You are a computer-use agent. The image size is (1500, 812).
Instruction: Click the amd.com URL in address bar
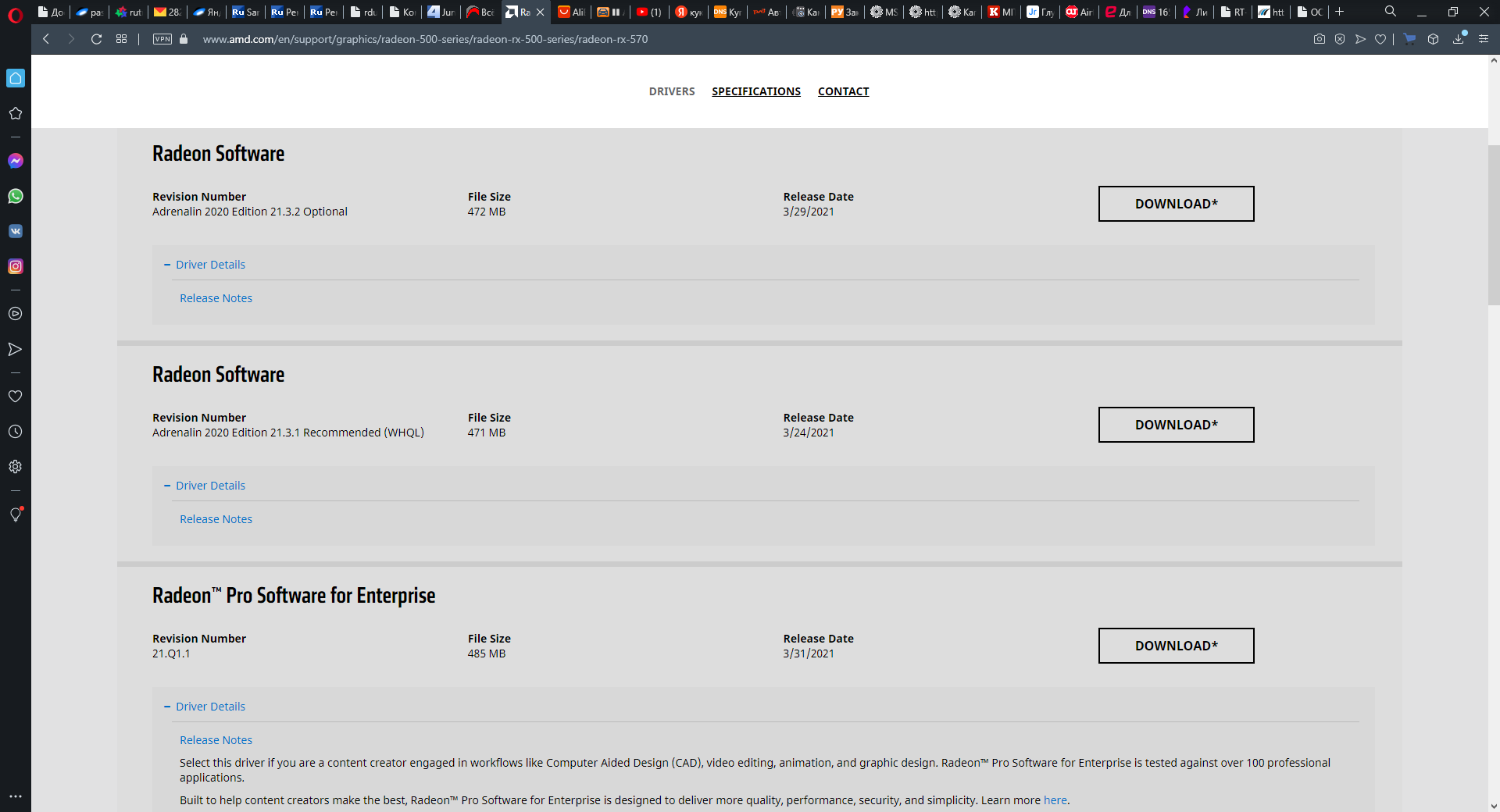425,39
